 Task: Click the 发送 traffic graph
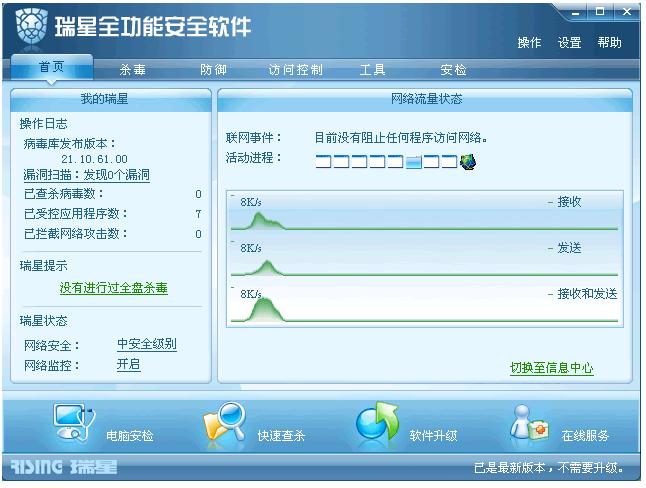pyautogui.click(x=424, y=259)
